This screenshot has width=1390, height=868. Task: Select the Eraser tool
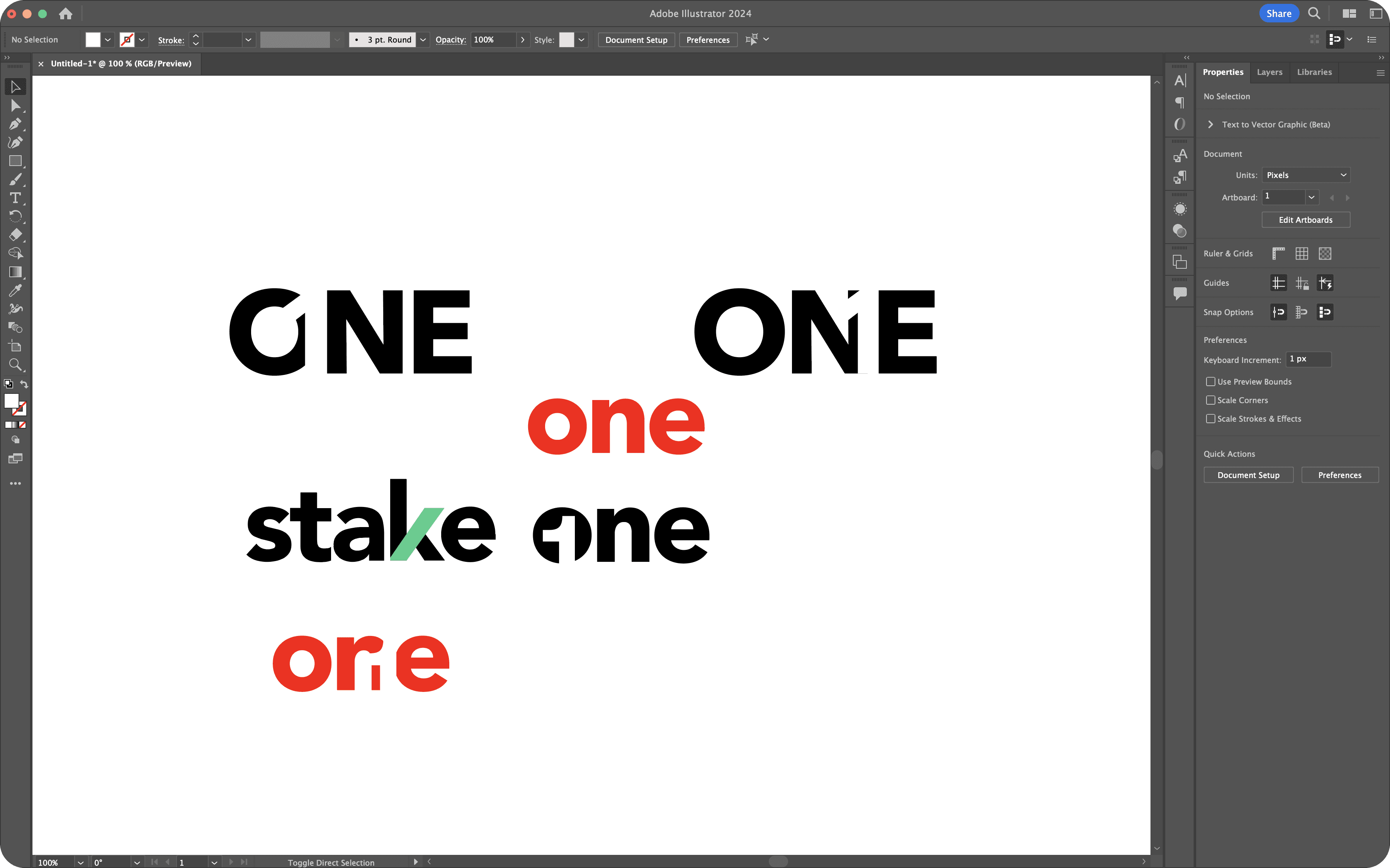pyautogui.click(x=15, y=235)
